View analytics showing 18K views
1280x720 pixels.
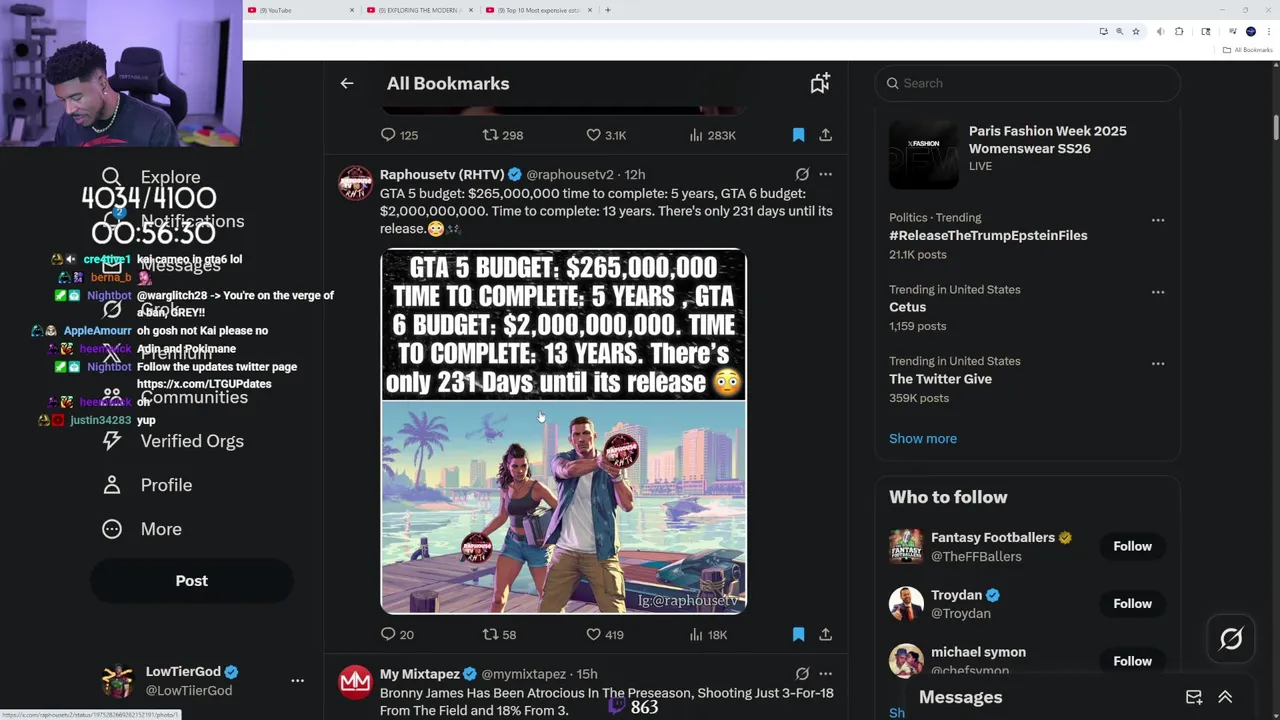[x=708, y=634]
